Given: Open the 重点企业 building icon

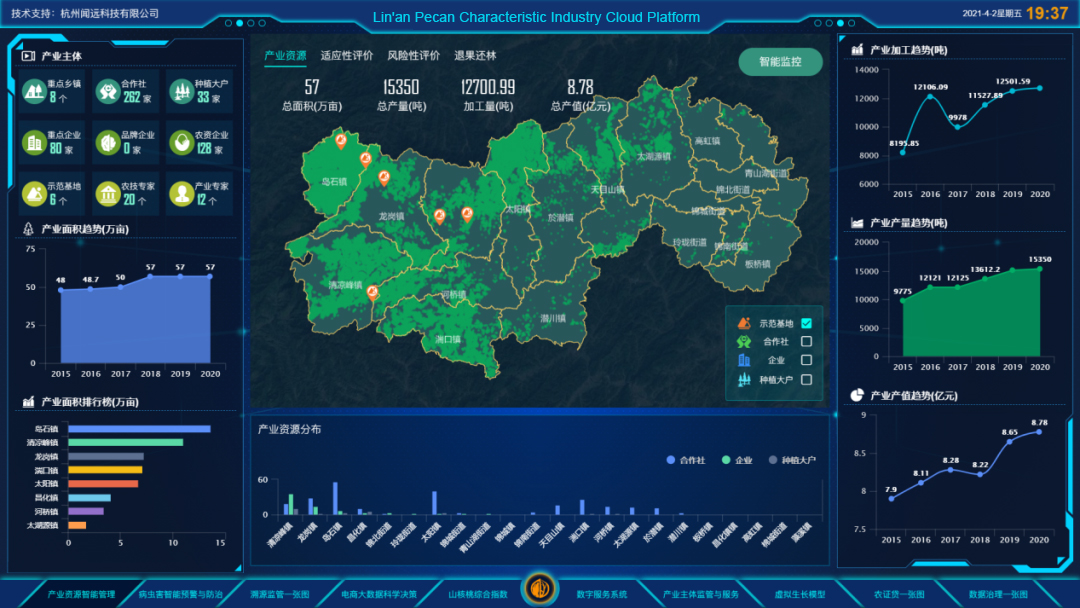Looking at the screenshot, I should click(33, 142).
